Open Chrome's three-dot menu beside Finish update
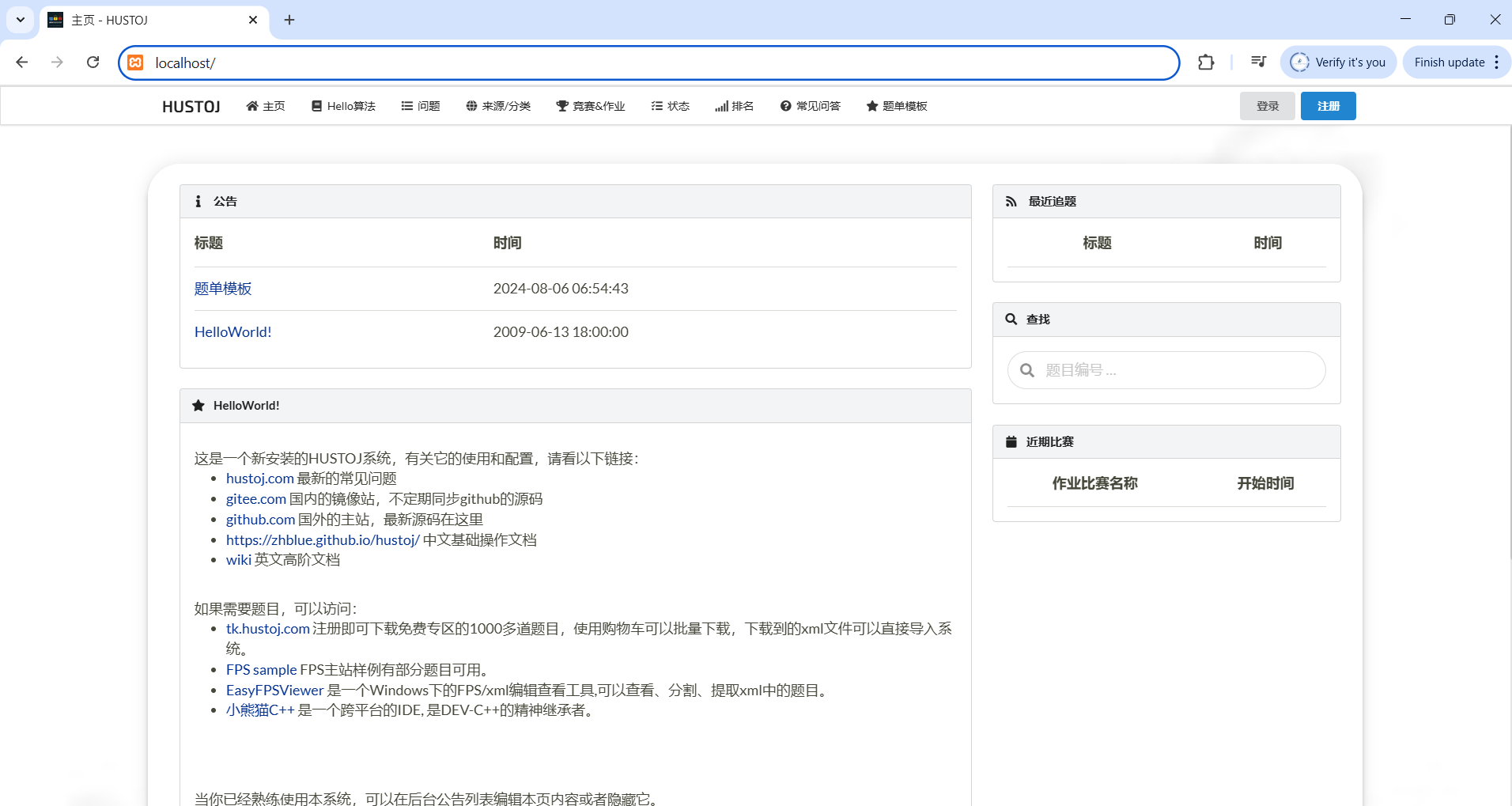This screenshot has height=806, width=1512. tap(1497, 62)
